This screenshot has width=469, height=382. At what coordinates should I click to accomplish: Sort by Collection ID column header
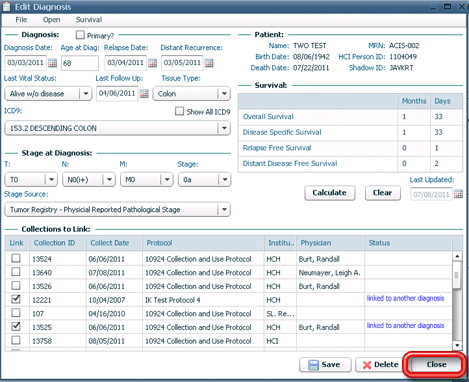58,243
